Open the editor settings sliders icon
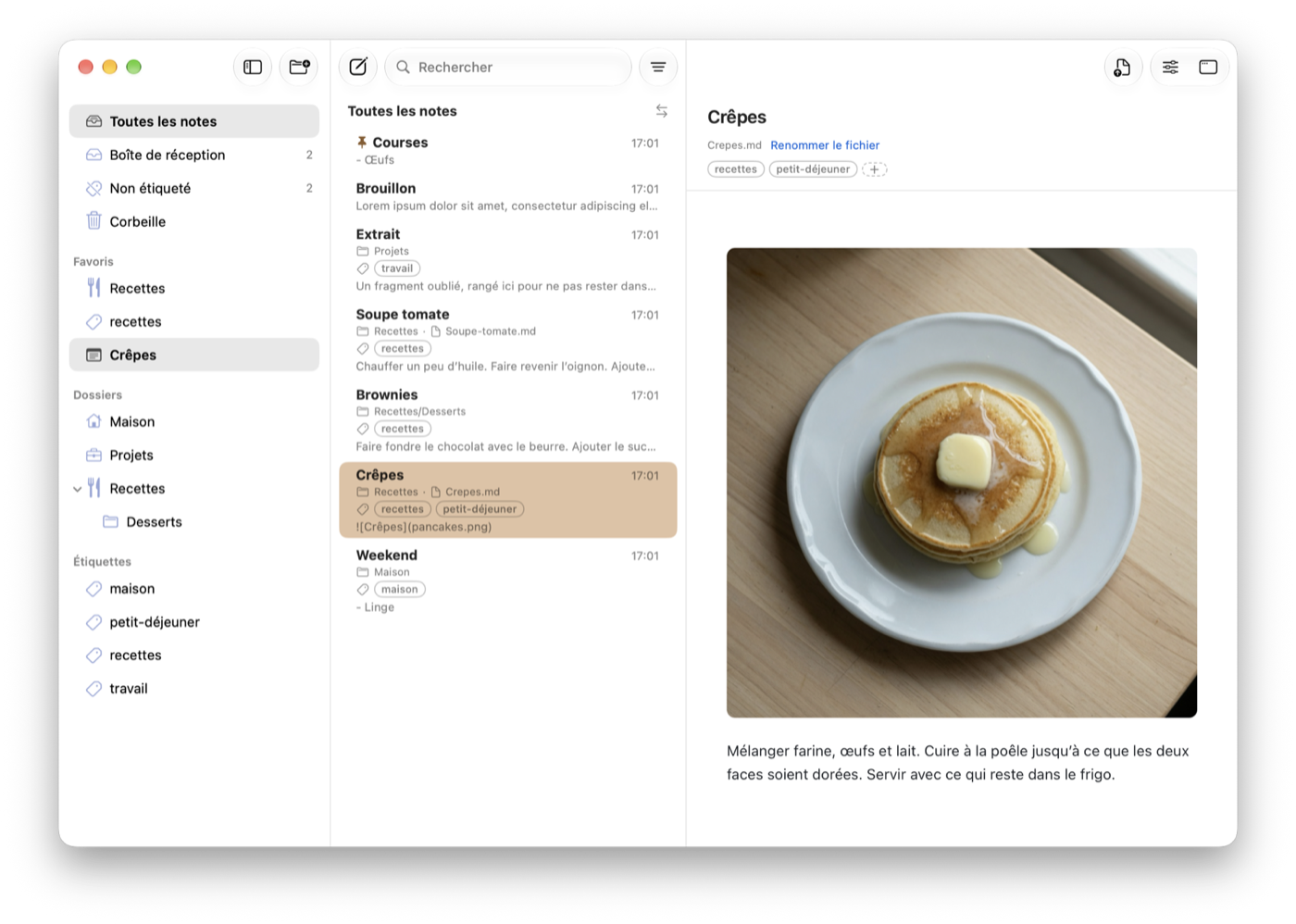1296x924 pixels. 1171,67
